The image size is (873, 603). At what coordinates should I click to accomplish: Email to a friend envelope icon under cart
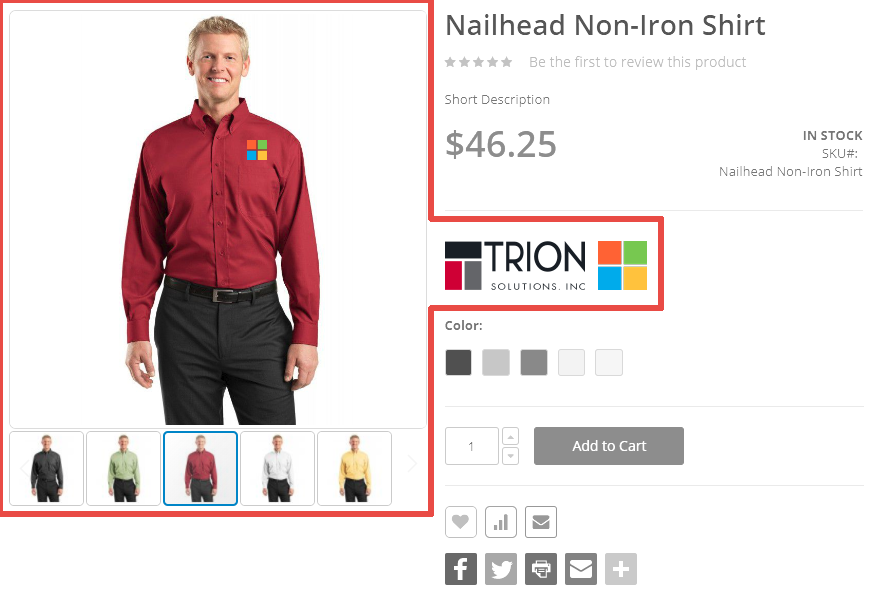pyautogui.click(x=541, y=522)
